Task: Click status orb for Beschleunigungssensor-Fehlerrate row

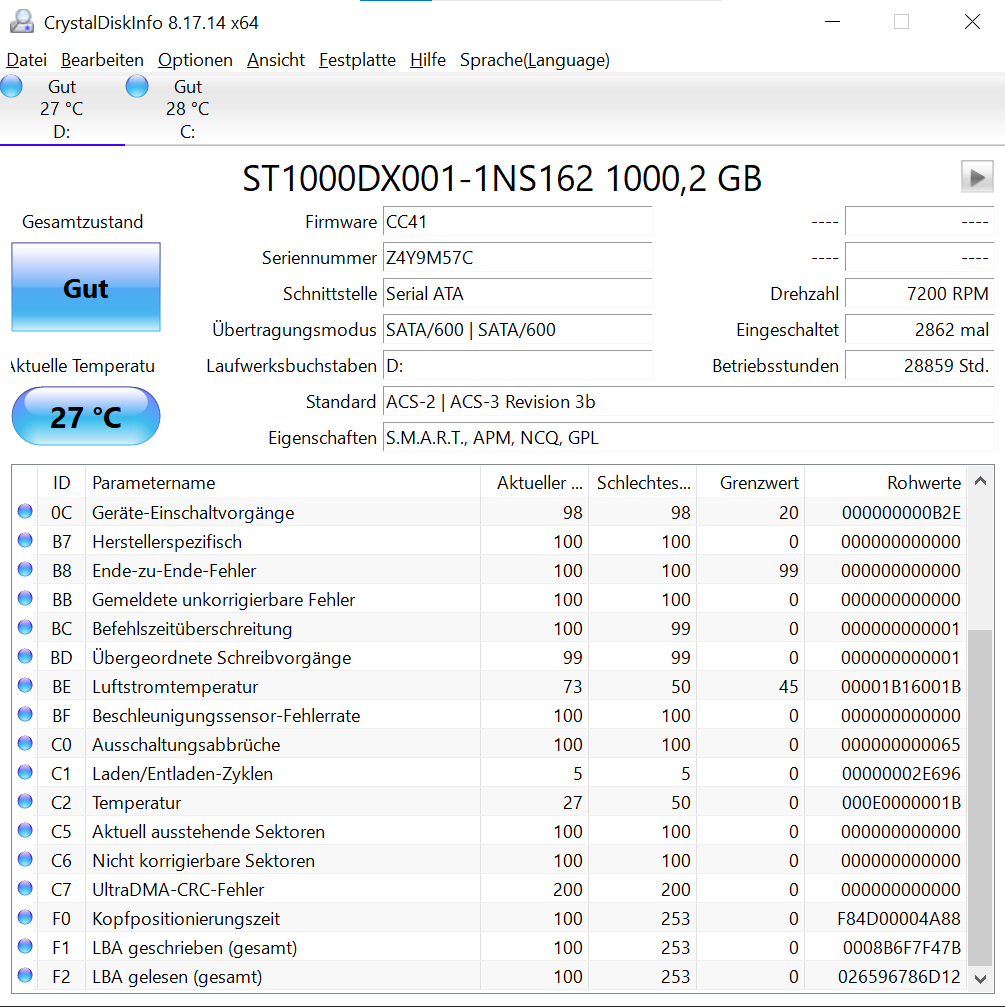Action: point(25,714)
